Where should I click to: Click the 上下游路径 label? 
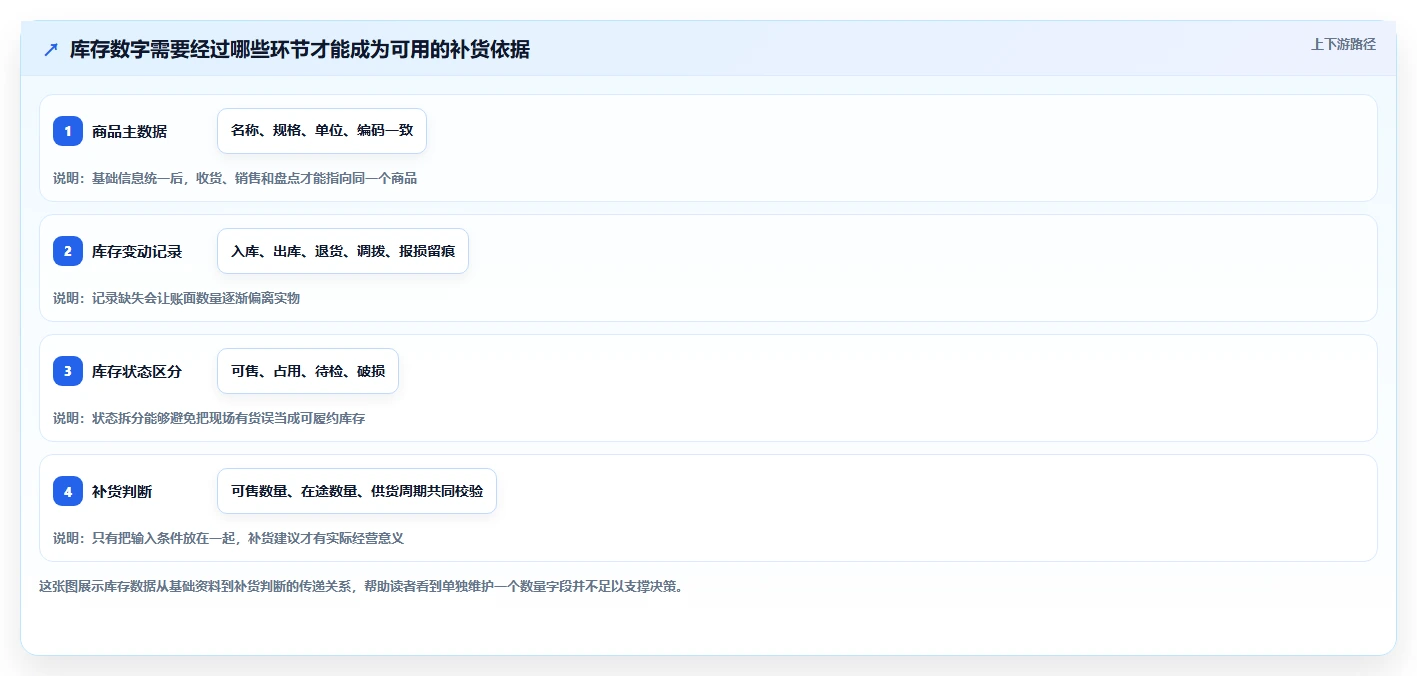click(x=1344, y=44)
